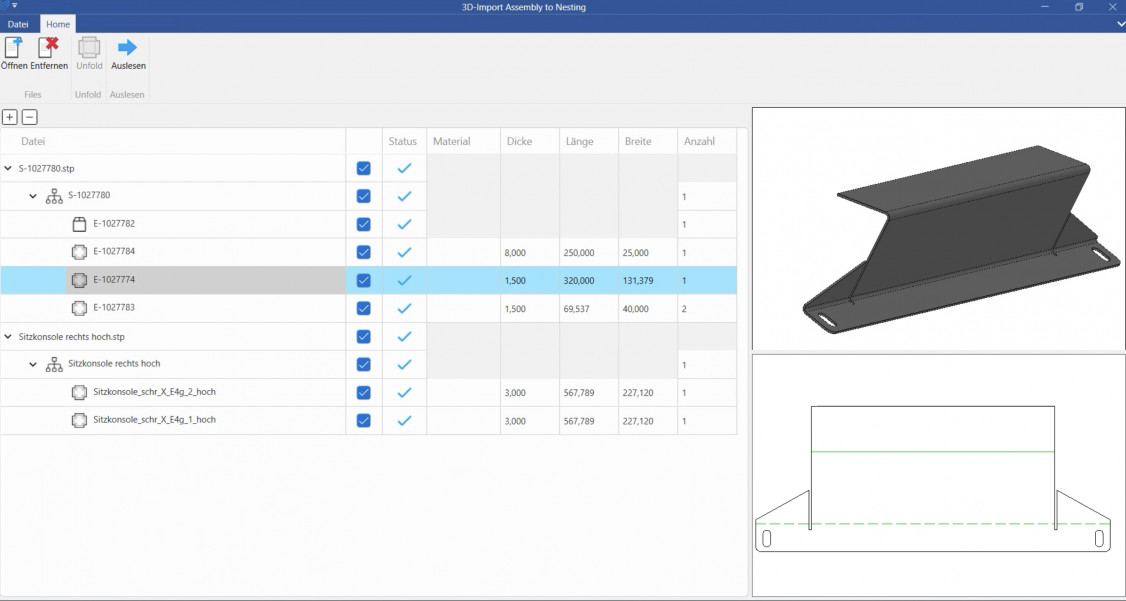Click the Material column header
This screenshot has width=1126, height=601.
(452, 142)
